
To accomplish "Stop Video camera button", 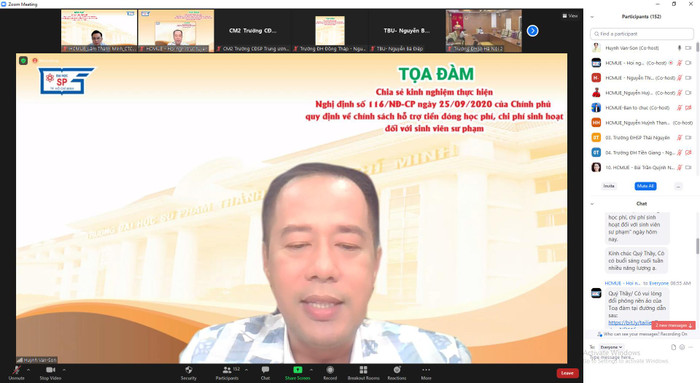I will click(50, 373).
